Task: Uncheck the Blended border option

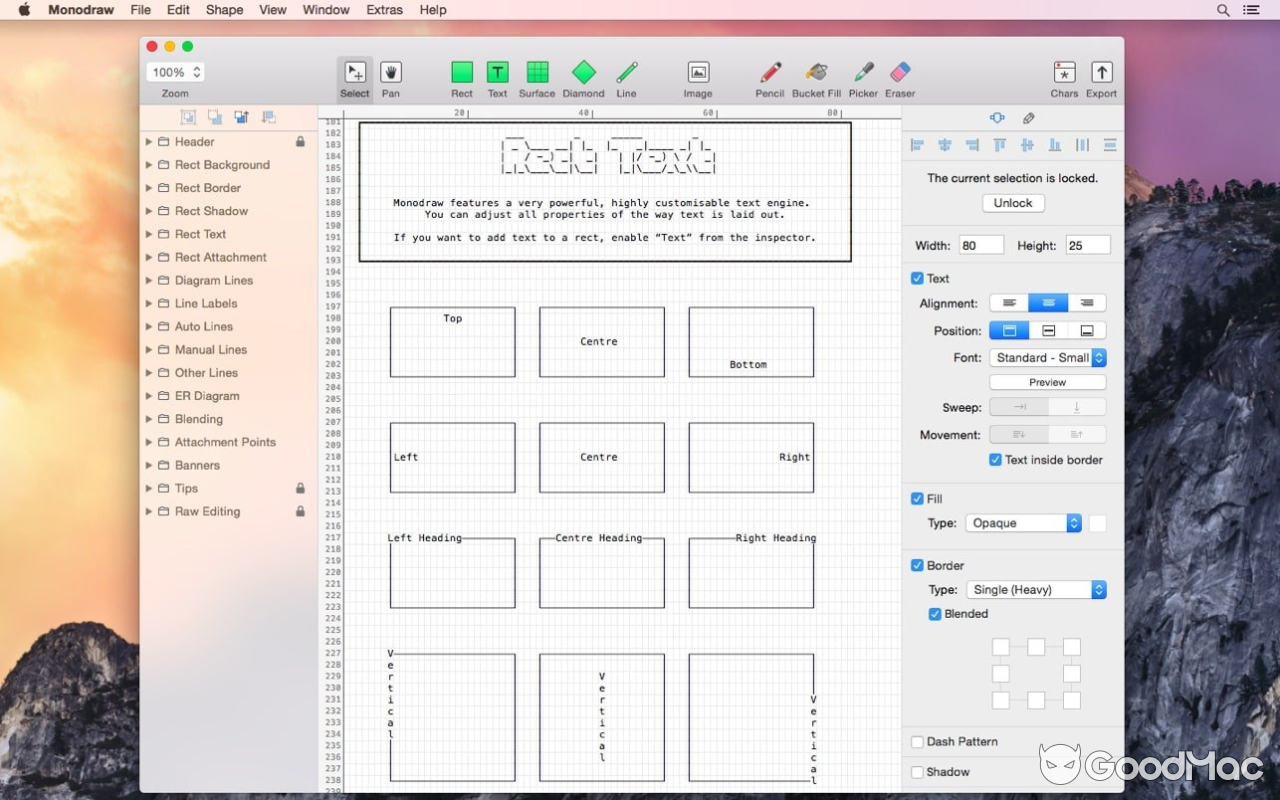Action: click(936, 614)
